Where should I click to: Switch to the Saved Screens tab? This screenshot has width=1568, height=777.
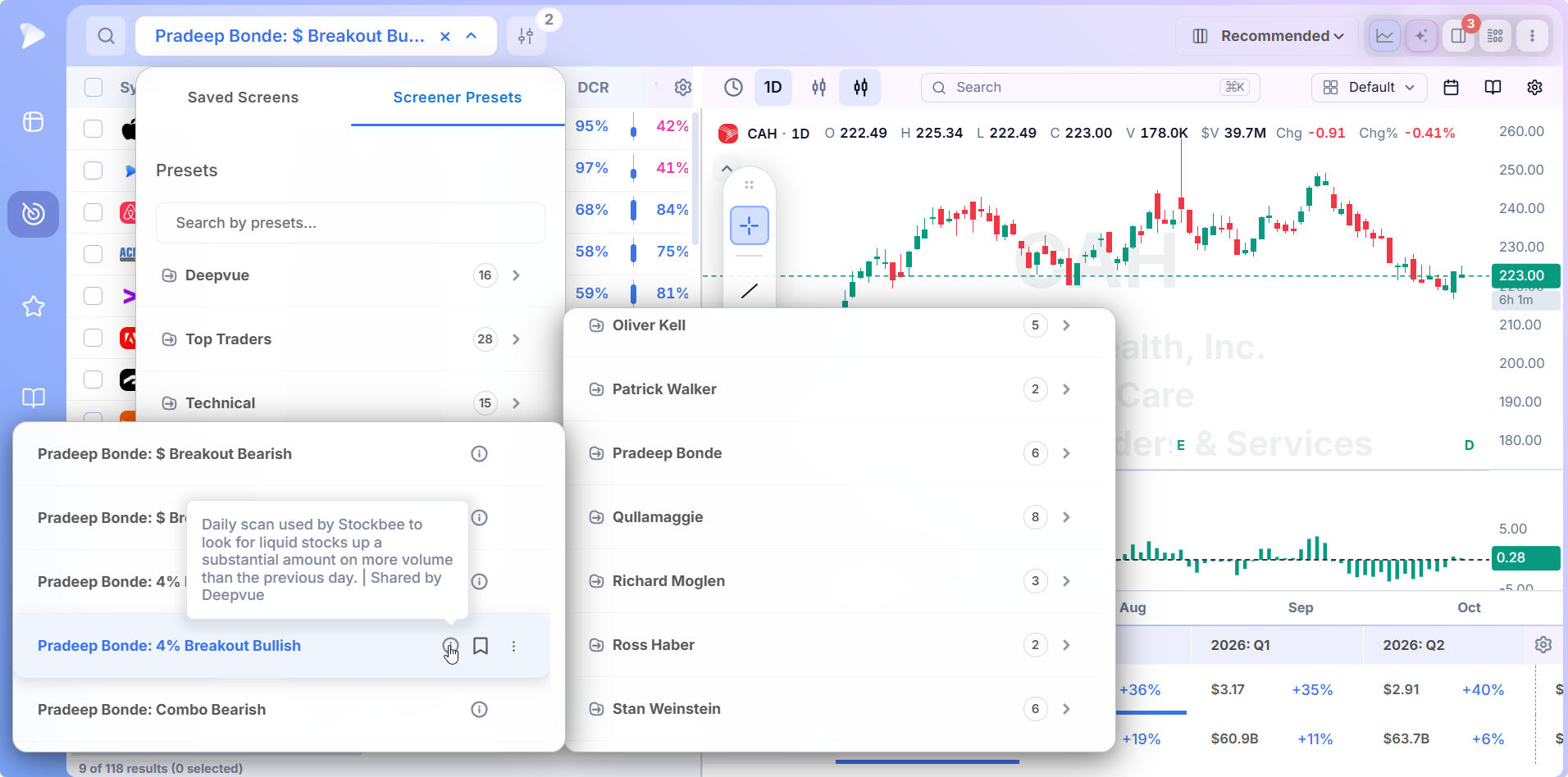[x=243, y=98]
